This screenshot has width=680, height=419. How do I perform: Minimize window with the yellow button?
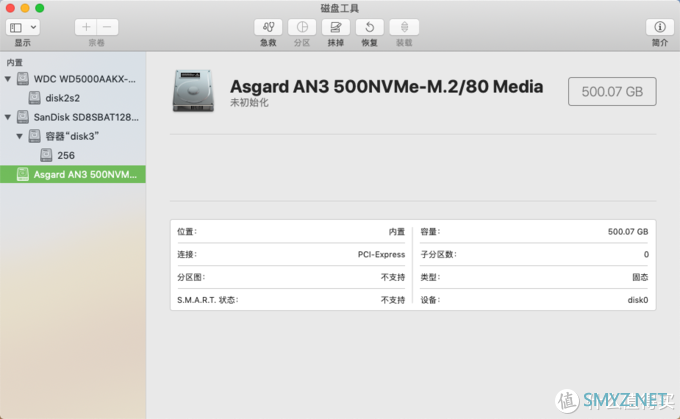[25, 8]
